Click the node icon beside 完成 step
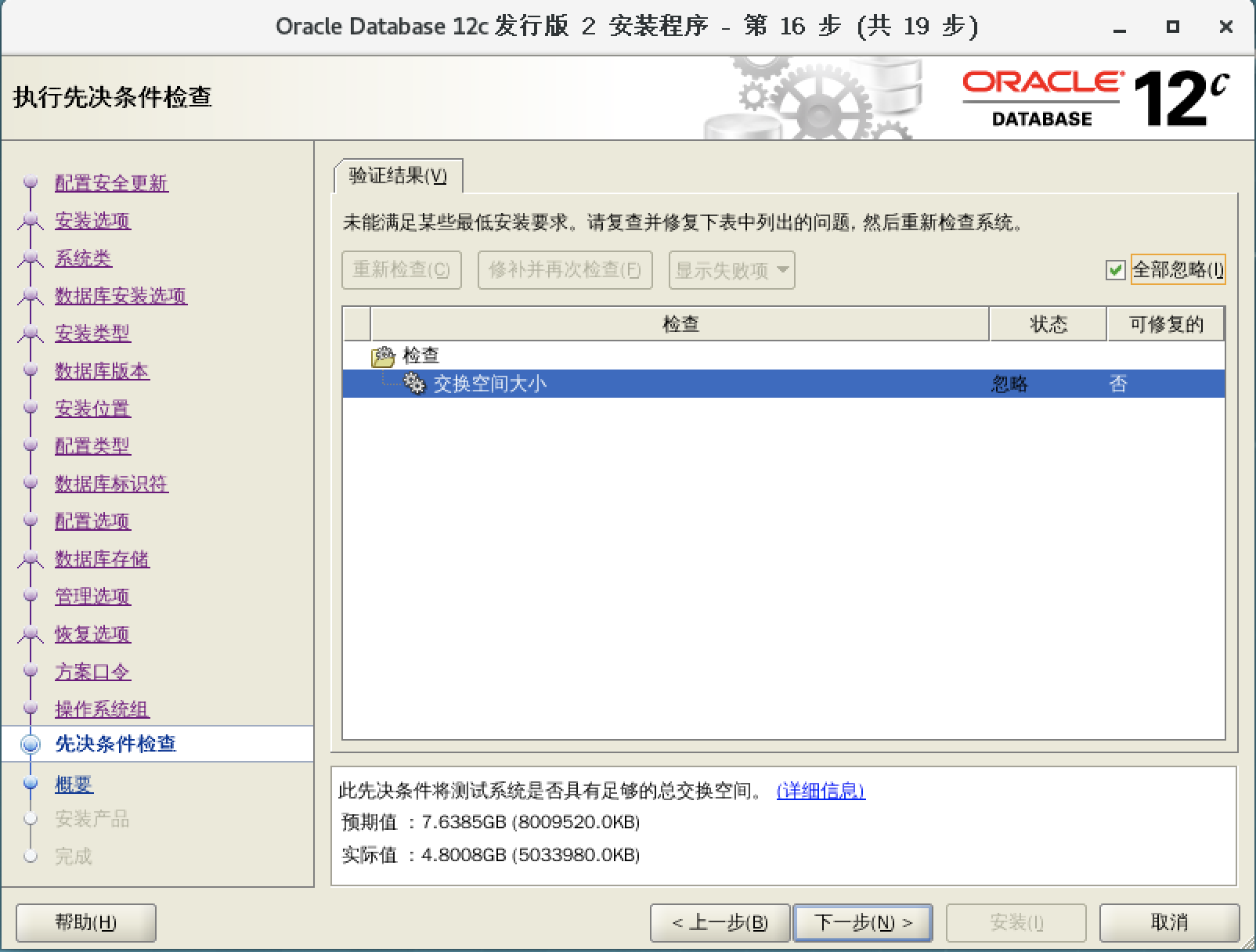 coord(31,856)
